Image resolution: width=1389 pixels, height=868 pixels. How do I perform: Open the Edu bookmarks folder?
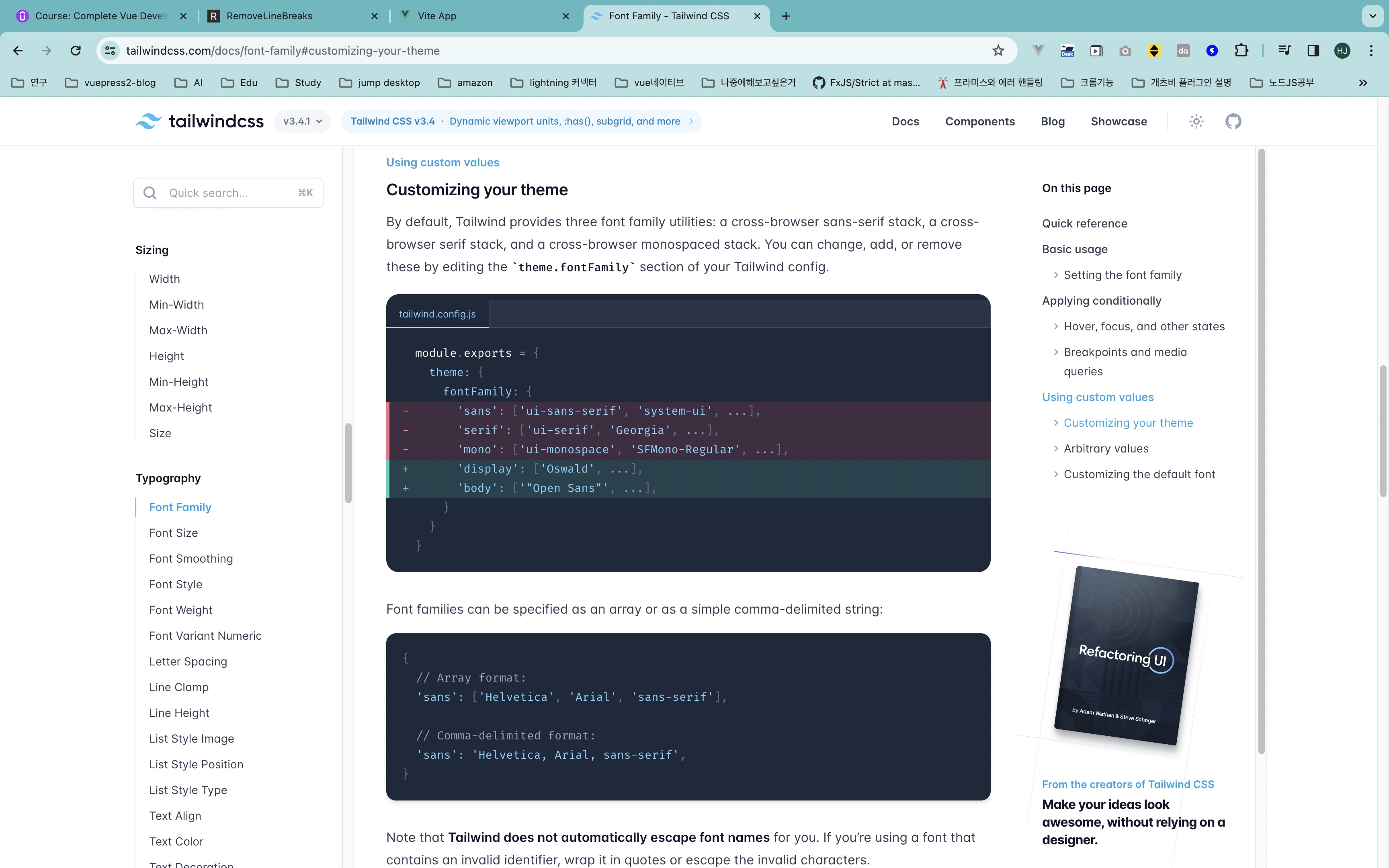coord(240,82)
